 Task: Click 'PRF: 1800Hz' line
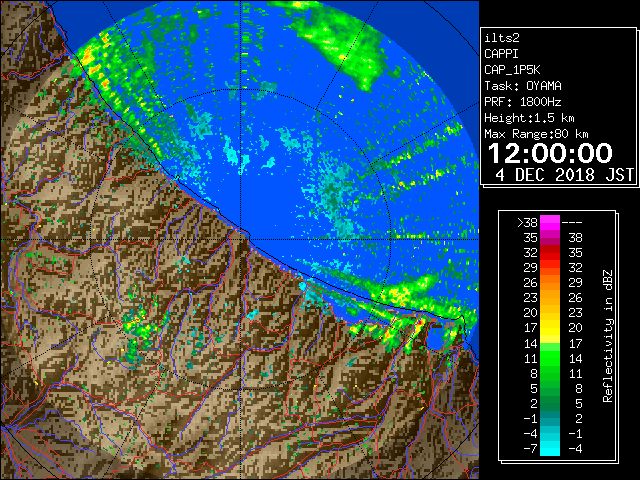523,102
